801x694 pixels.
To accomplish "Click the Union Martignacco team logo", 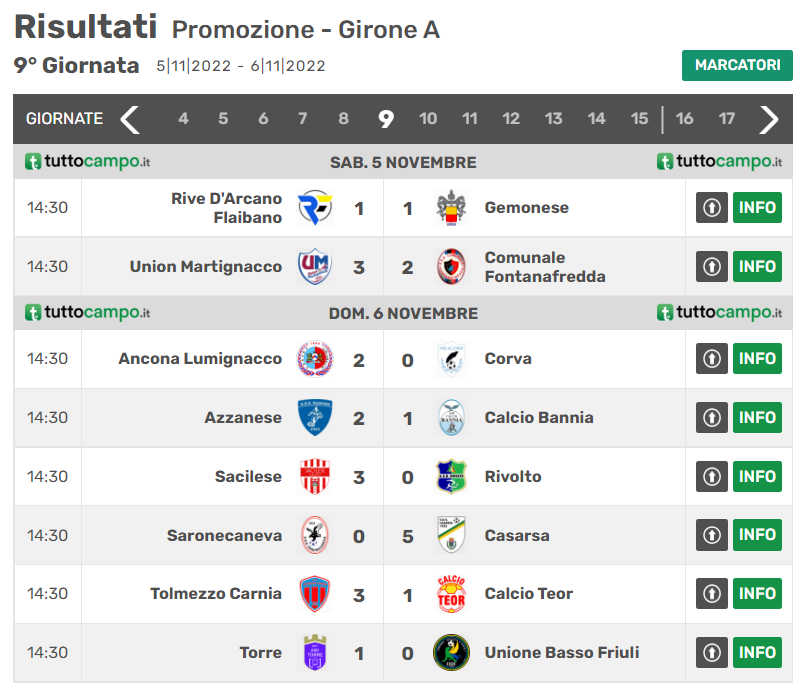I will point(316,267).
